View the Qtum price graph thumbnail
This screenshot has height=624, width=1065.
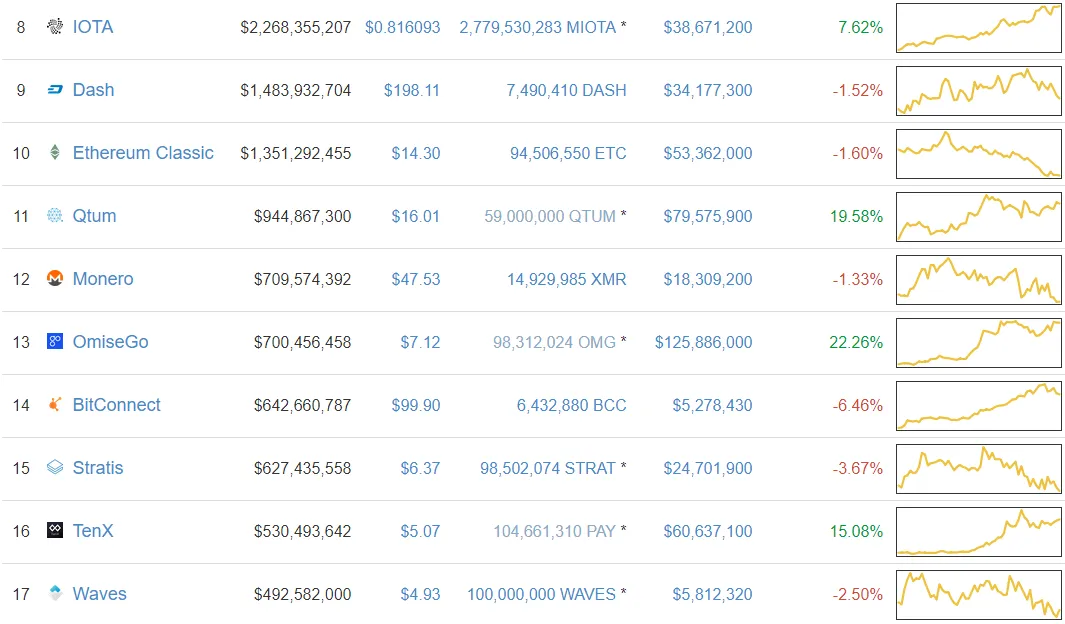pyautogui.click(x=979, y=217)
